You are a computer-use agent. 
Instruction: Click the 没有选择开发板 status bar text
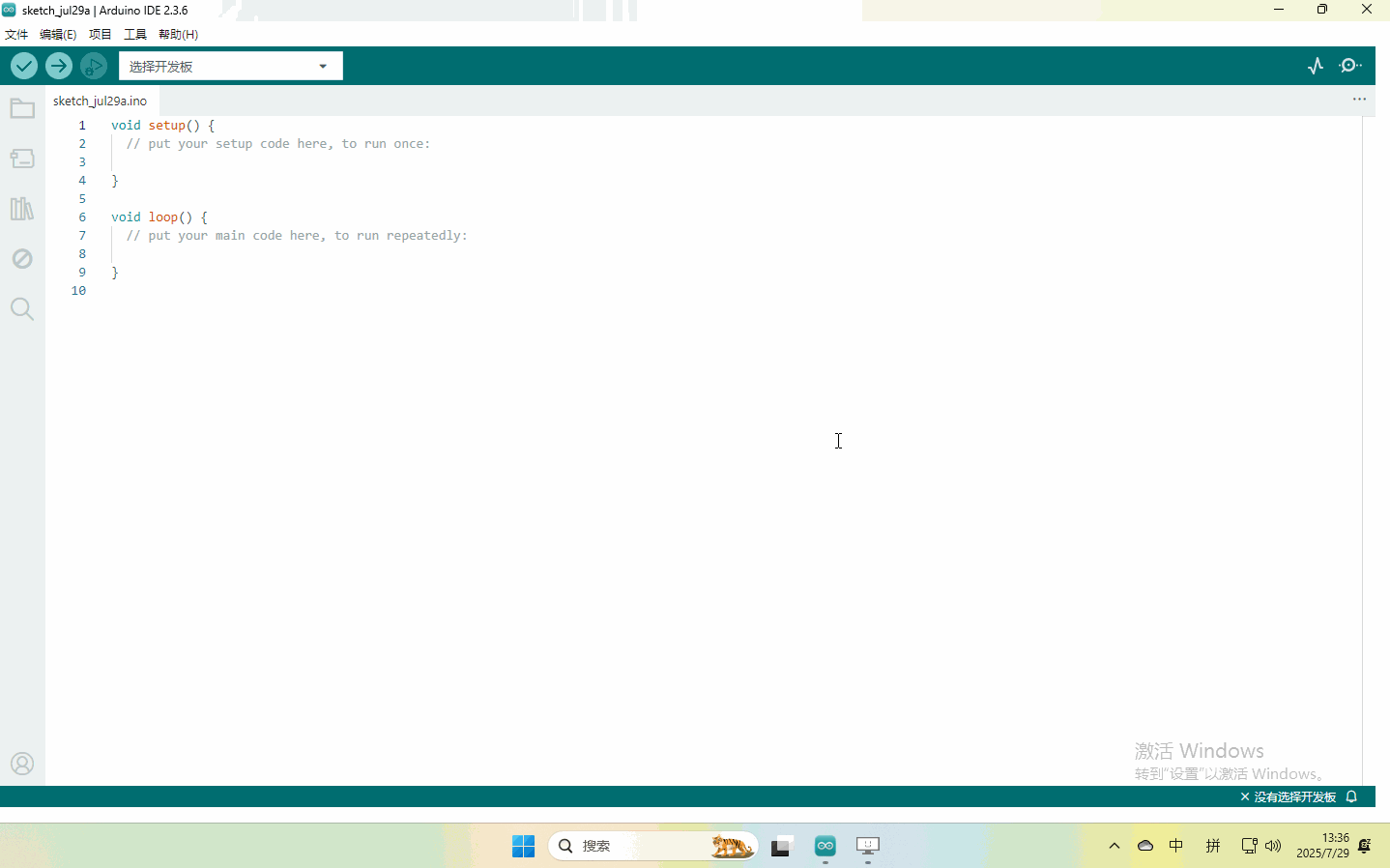1294,797
